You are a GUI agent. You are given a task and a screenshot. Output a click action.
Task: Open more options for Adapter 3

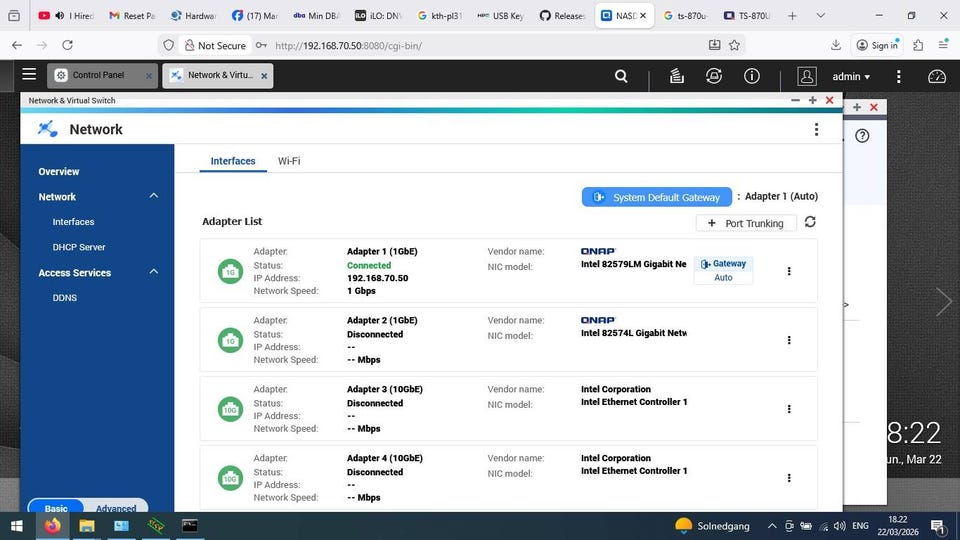789,409
